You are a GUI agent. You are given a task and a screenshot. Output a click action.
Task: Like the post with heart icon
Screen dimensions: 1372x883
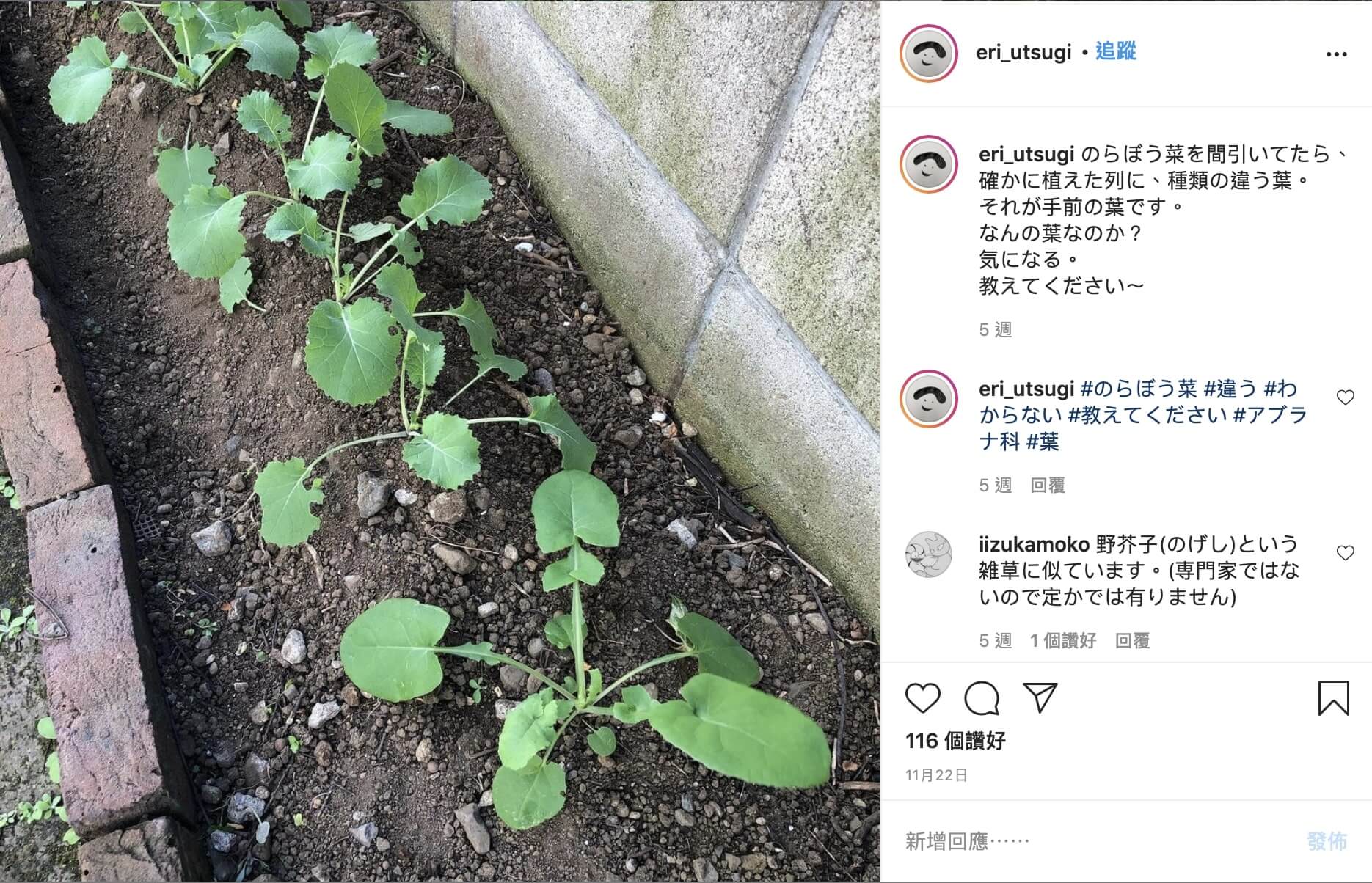click(922, 697)
